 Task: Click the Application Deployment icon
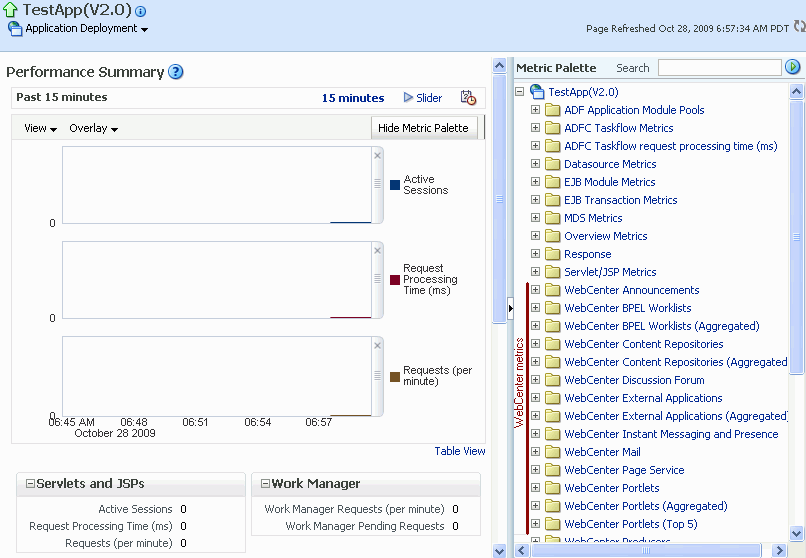[15, 29]
